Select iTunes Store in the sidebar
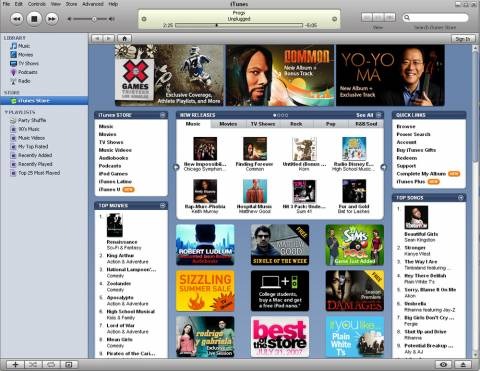This screenshot has height=371, width=480. pos(44,100)
